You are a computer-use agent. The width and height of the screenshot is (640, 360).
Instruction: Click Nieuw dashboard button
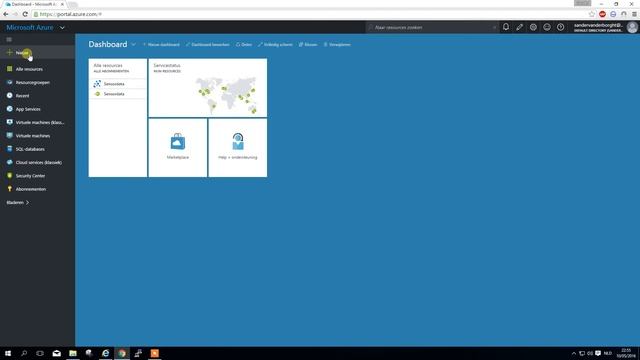pyautogui.click(x=161, y=44)
